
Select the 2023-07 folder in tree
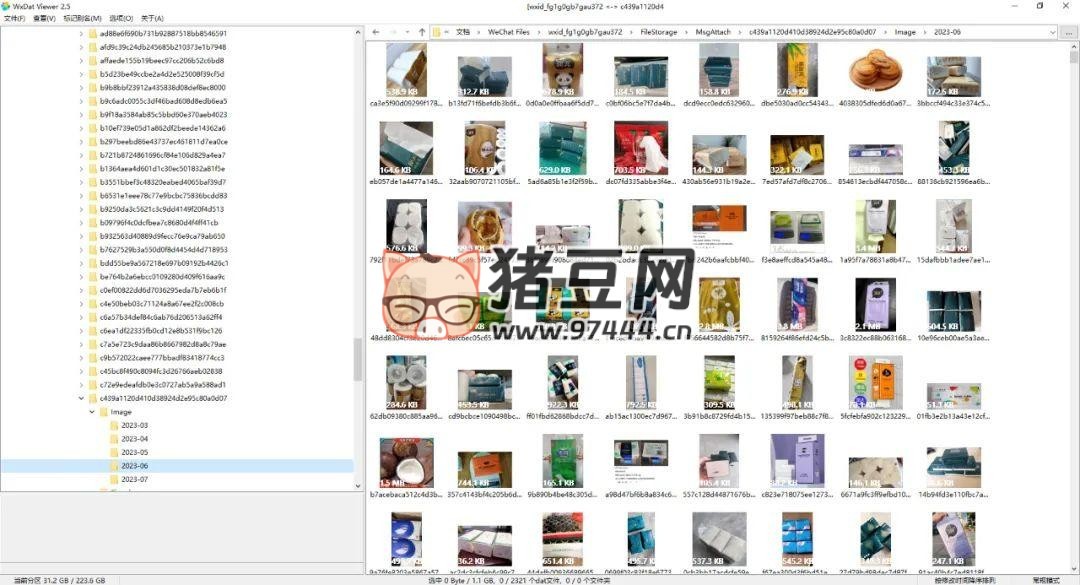coord(134,479)
